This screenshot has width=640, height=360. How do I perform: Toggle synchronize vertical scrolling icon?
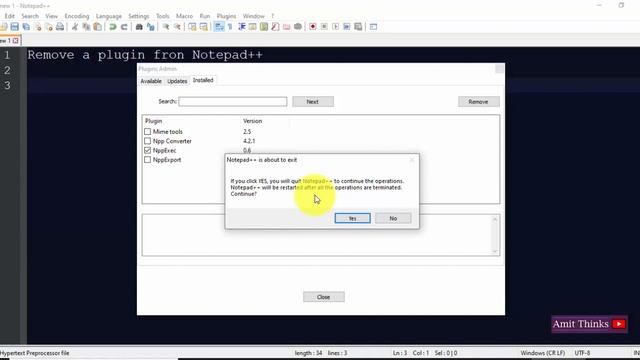coord(192,27)
